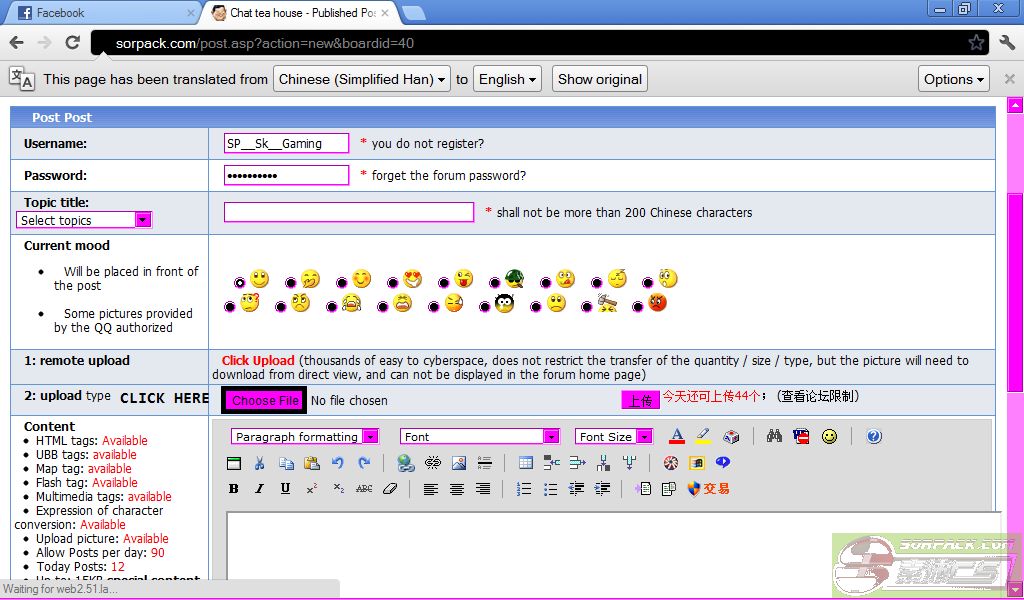This screenshot has width=1024, height=600.
Task: Apply underline from the editor toolbar
Action: [x=285, y=489]
